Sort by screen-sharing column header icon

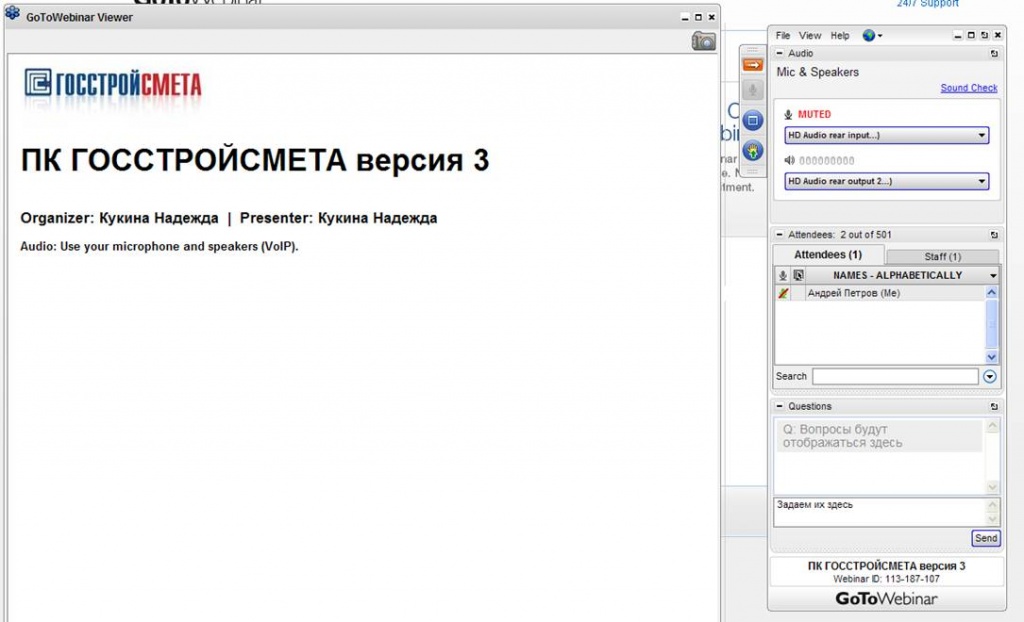coord(798,276)
